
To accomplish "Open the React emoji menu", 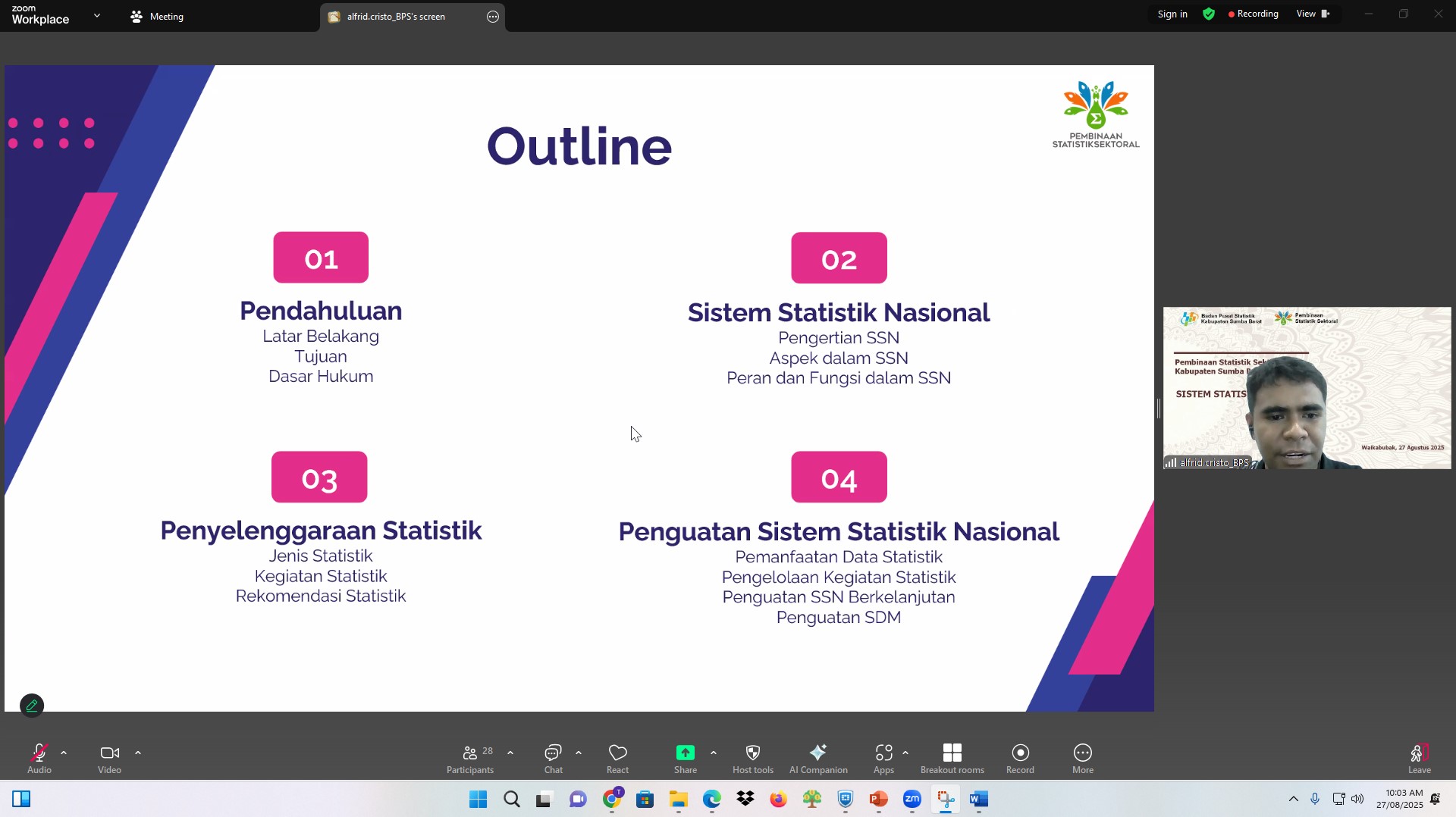I will (x=617, y=759).
